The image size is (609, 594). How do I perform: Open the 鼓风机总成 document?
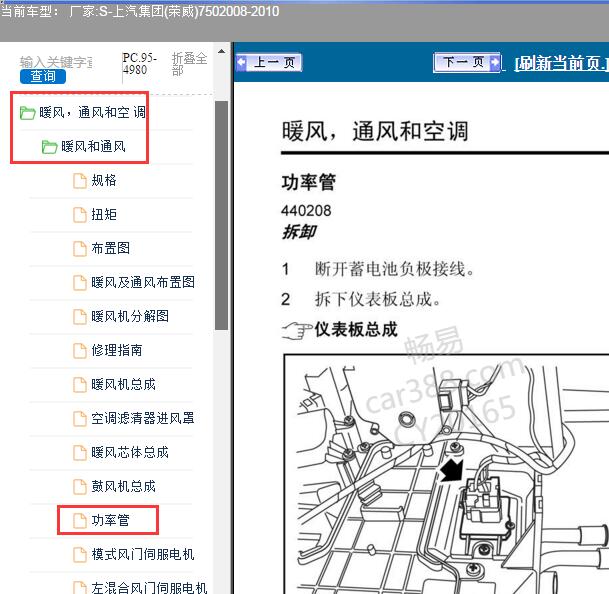point(124,486)
